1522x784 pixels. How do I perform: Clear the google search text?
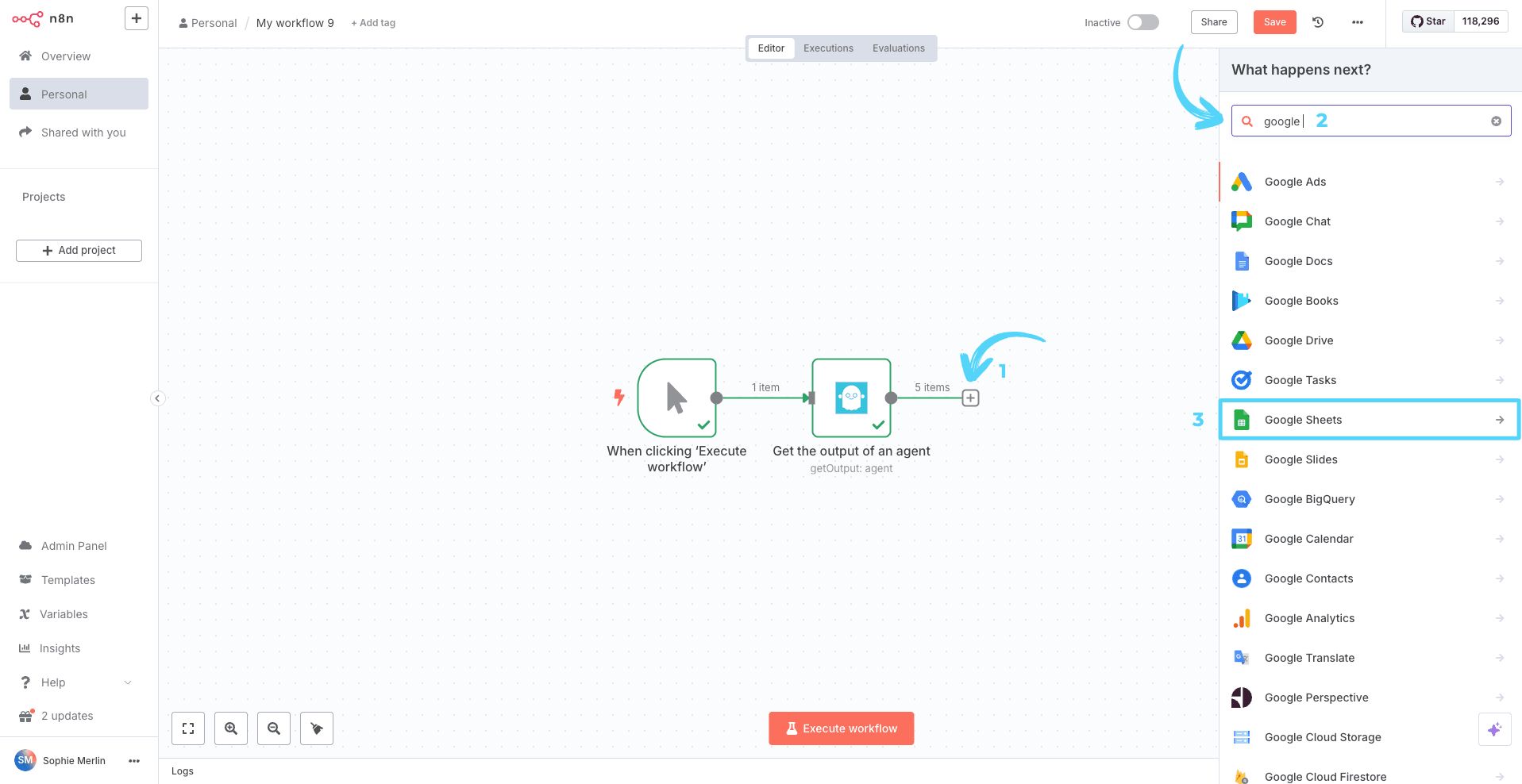[x=1496, y=121]
